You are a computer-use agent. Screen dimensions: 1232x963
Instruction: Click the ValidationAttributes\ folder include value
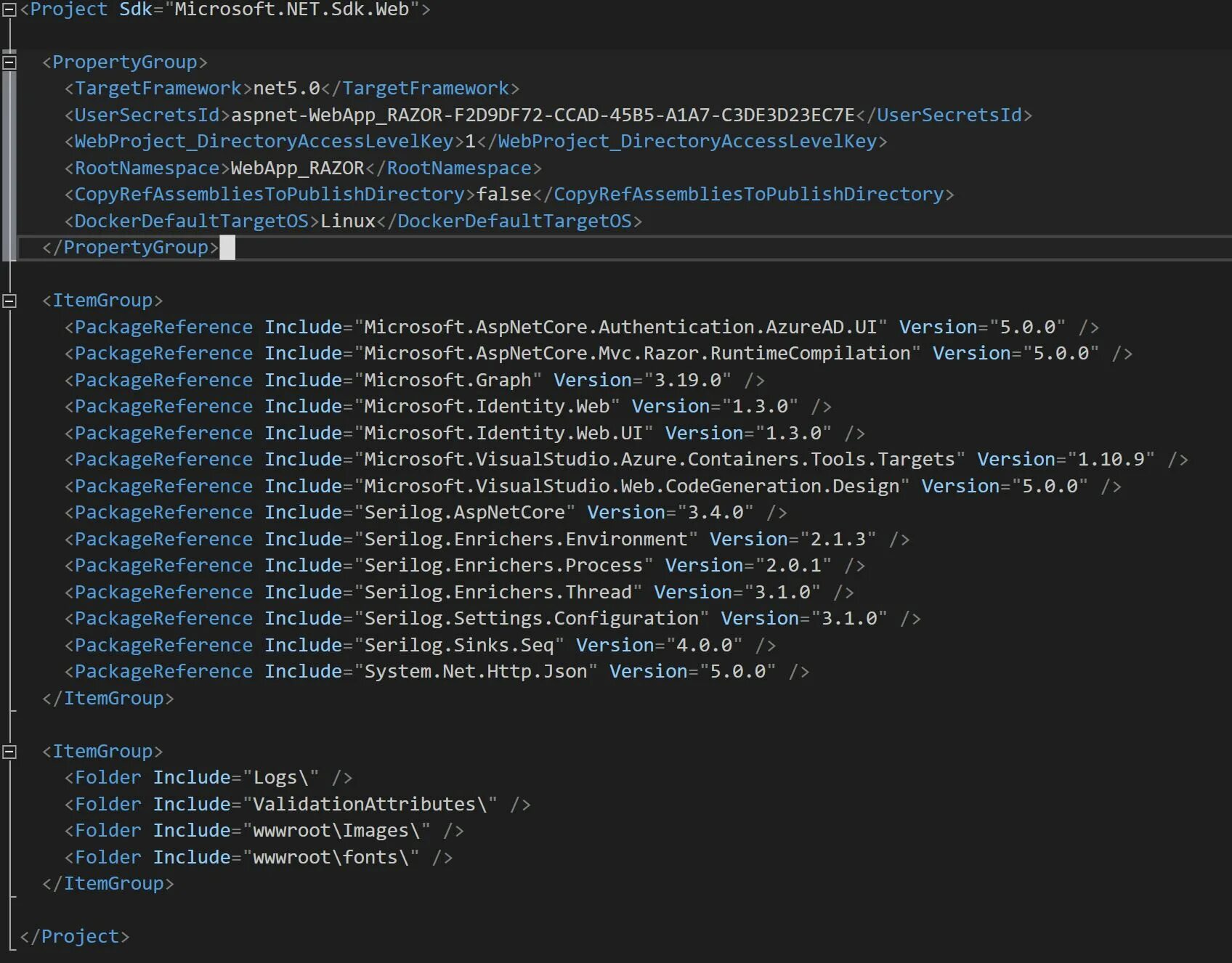370,804
